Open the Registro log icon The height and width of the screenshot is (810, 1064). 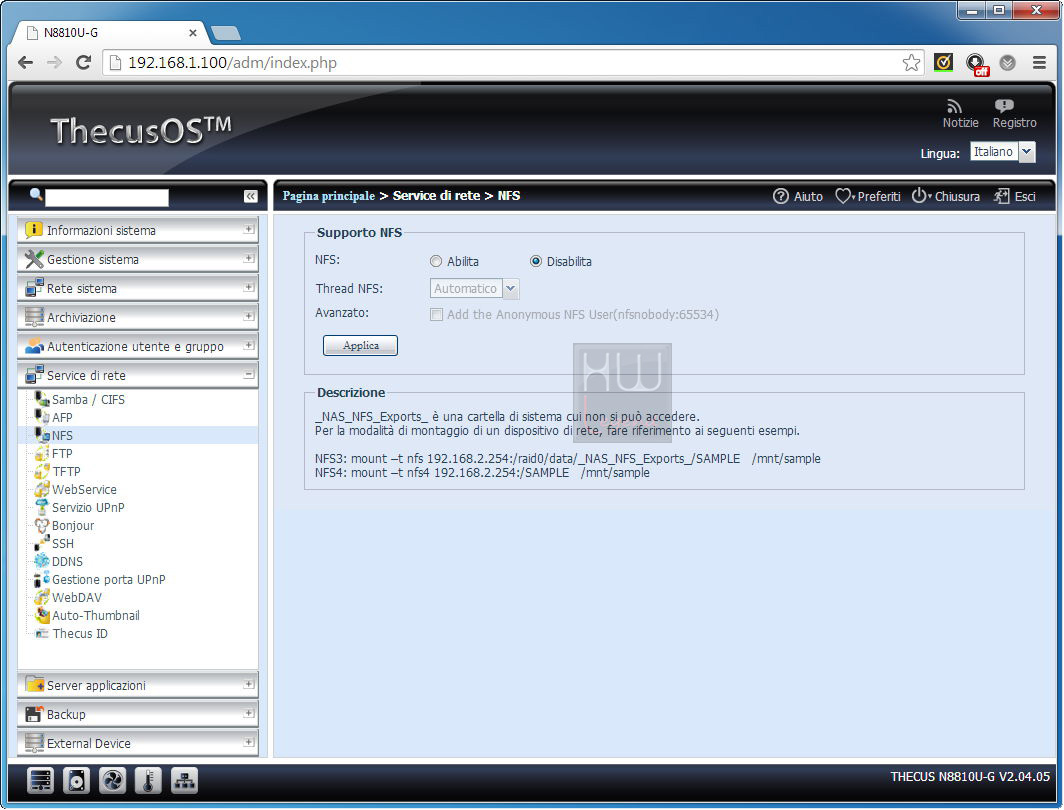point(1004,106)
